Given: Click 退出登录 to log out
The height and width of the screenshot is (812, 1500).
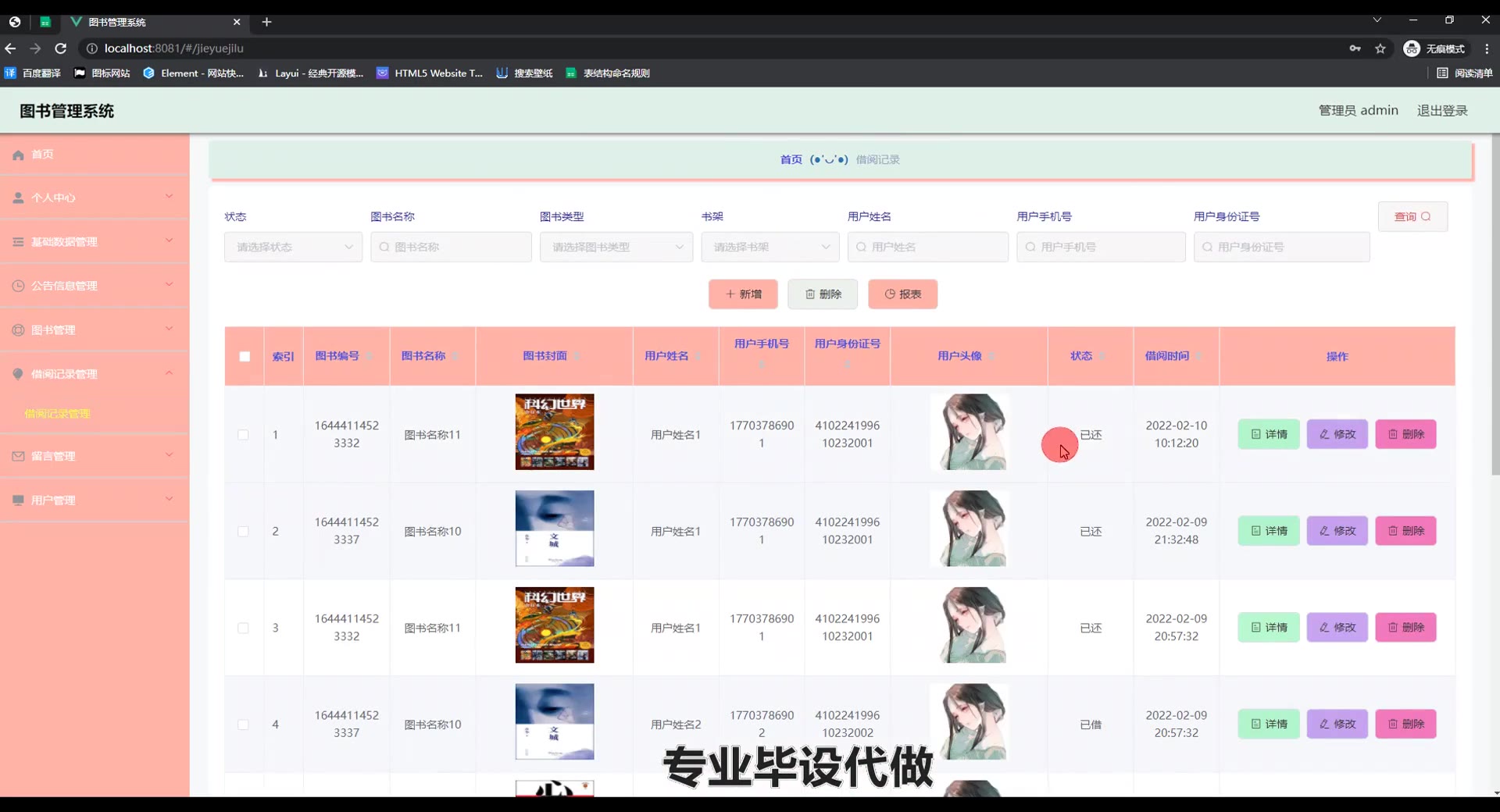Looking at the screenshot, I should click(x=1442, y=111).
